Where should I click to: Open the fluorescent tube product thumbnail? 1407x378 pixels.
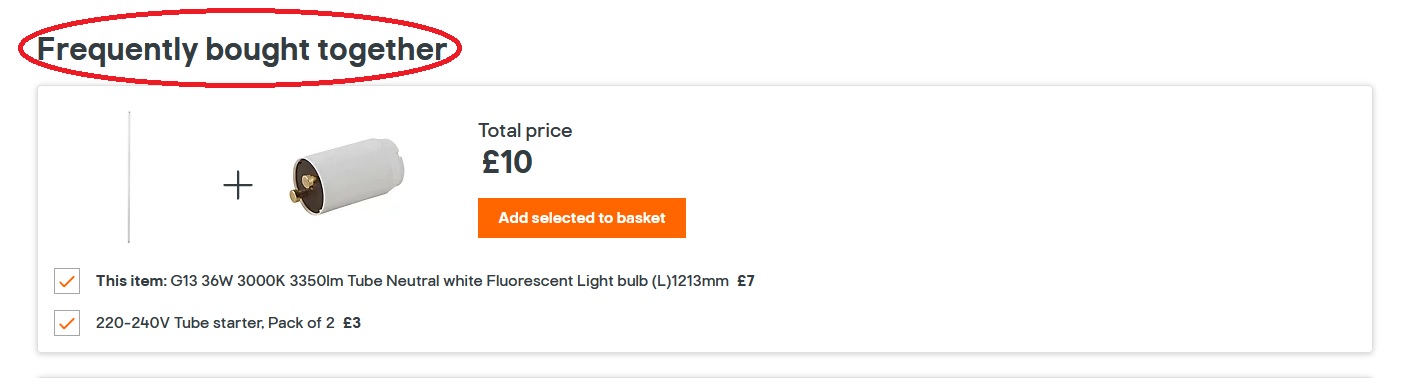[x=129, y=177]
